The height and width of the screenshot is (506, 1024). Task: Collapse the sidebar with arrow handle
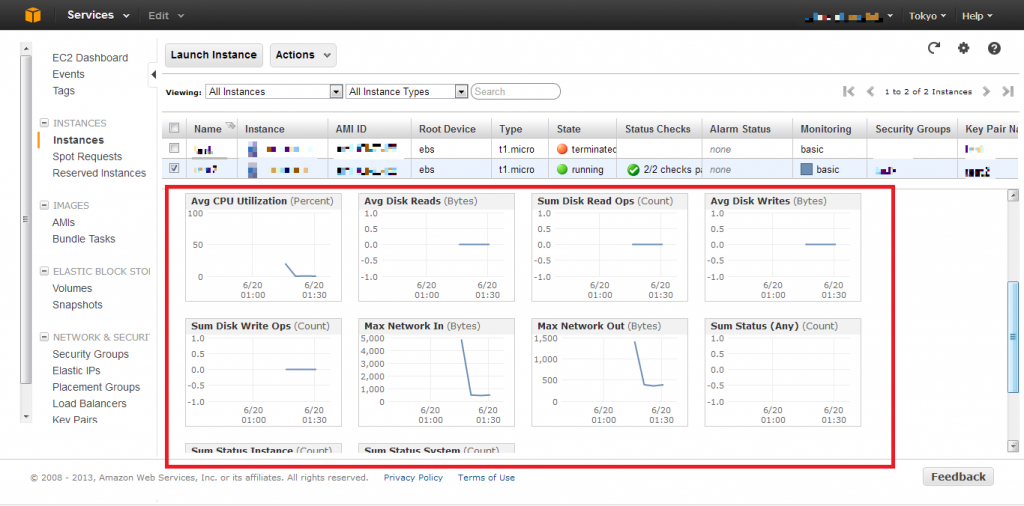pos(153,74)
